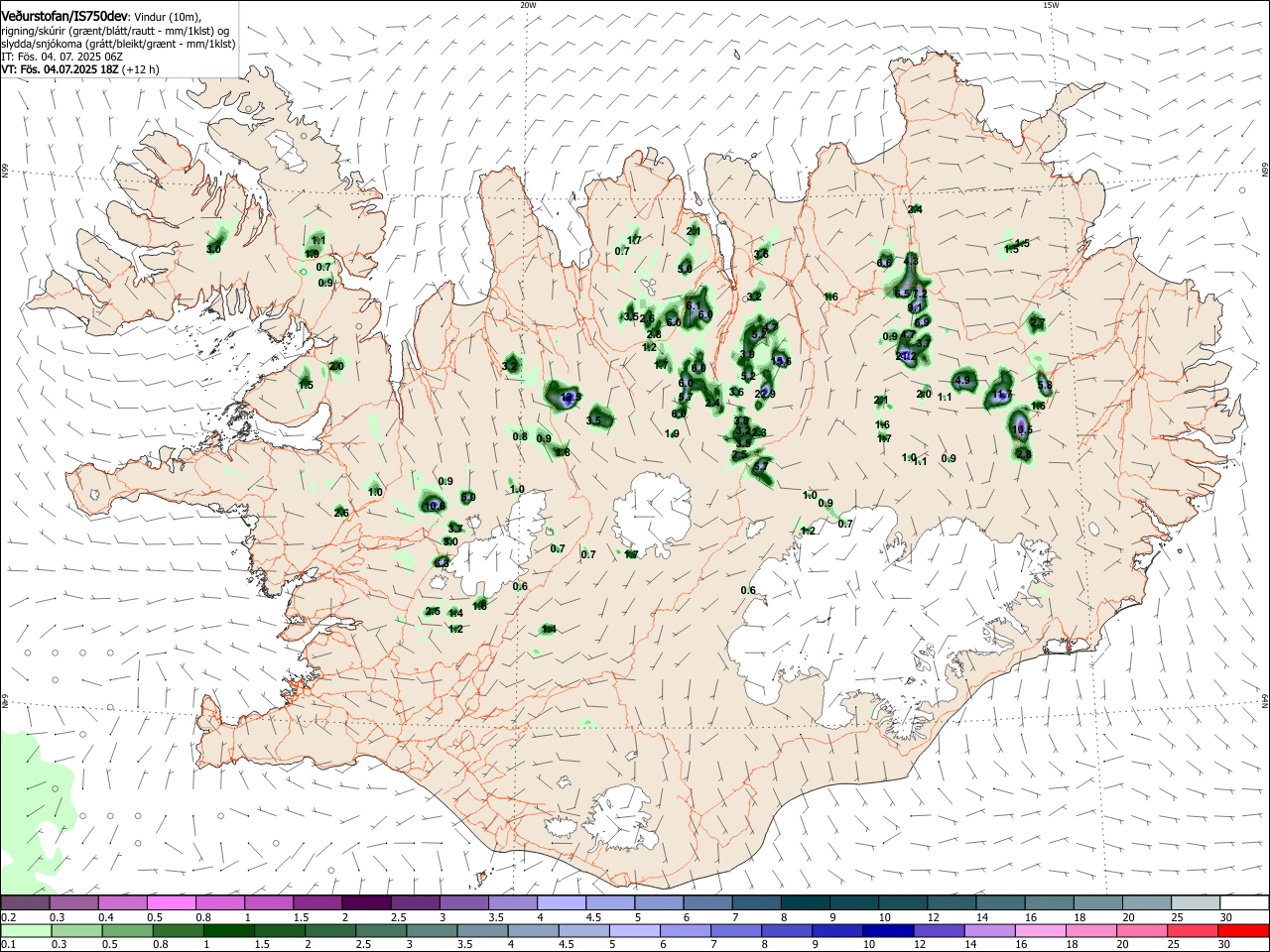Viewport: 1270px width, 952px height.
Task: Click the 6.3 value beside the glacier
Action: (443, 561)
